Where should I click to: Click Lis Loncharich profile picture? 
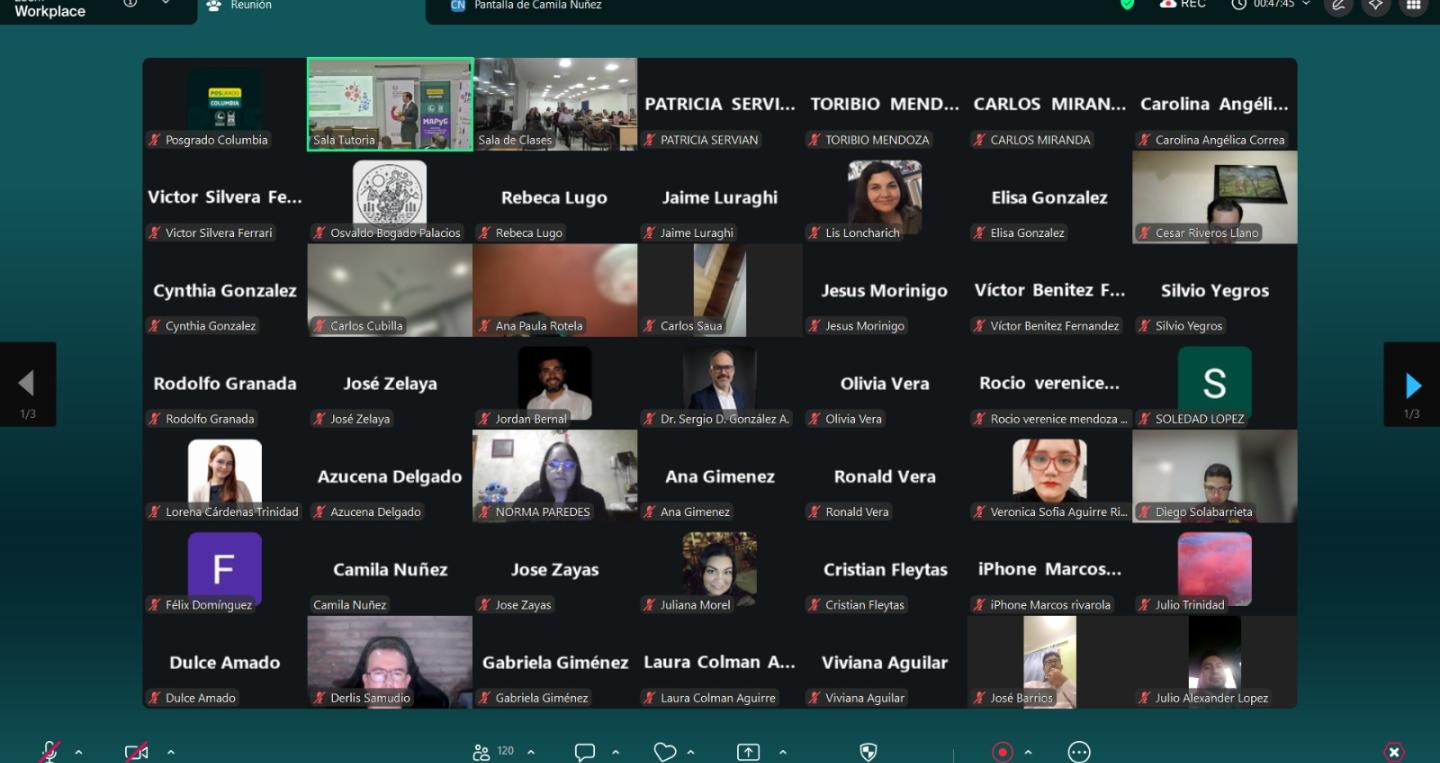coord(885,196)
